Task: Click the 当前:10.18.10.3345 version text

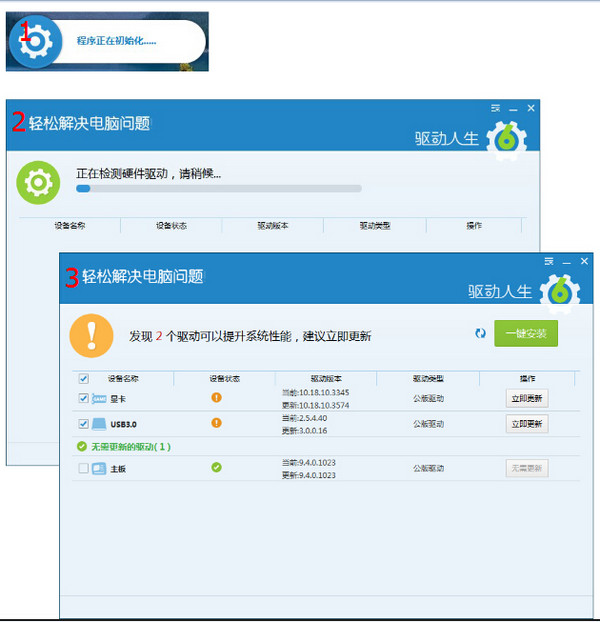Action: coord(316,392)
